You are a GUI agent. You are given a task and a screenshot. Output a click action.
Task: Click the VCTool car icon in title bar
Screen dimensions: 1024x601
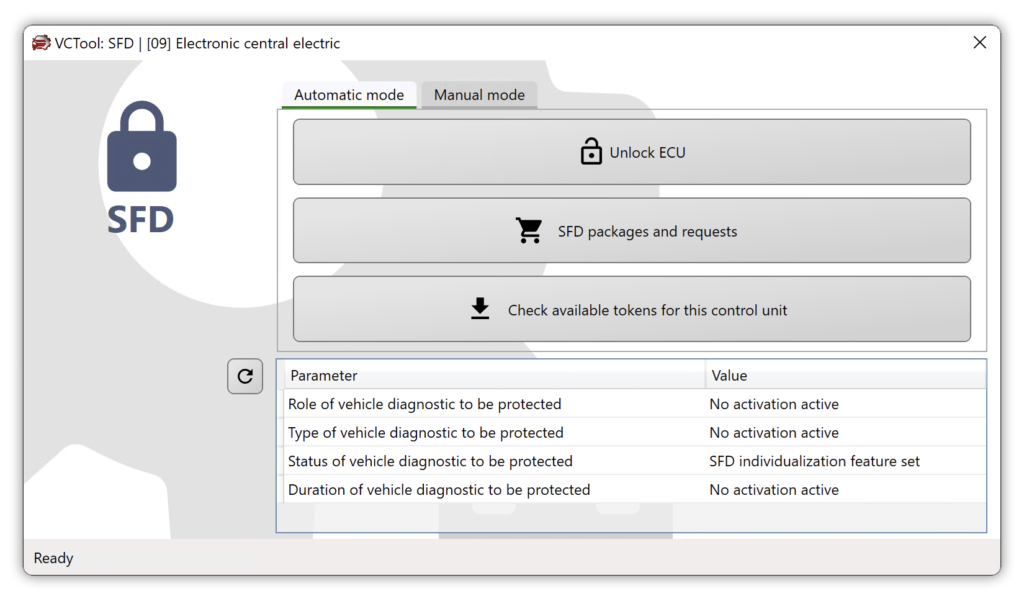click(x=41, y=43)
